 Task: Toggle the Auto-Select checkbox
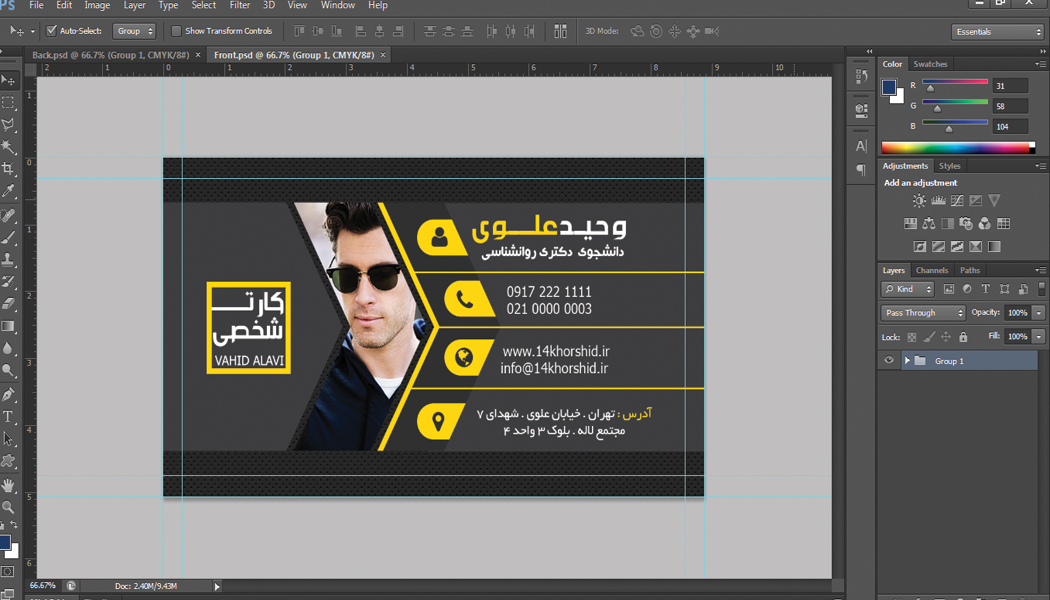pyautogui.click(x=52, y=31)
